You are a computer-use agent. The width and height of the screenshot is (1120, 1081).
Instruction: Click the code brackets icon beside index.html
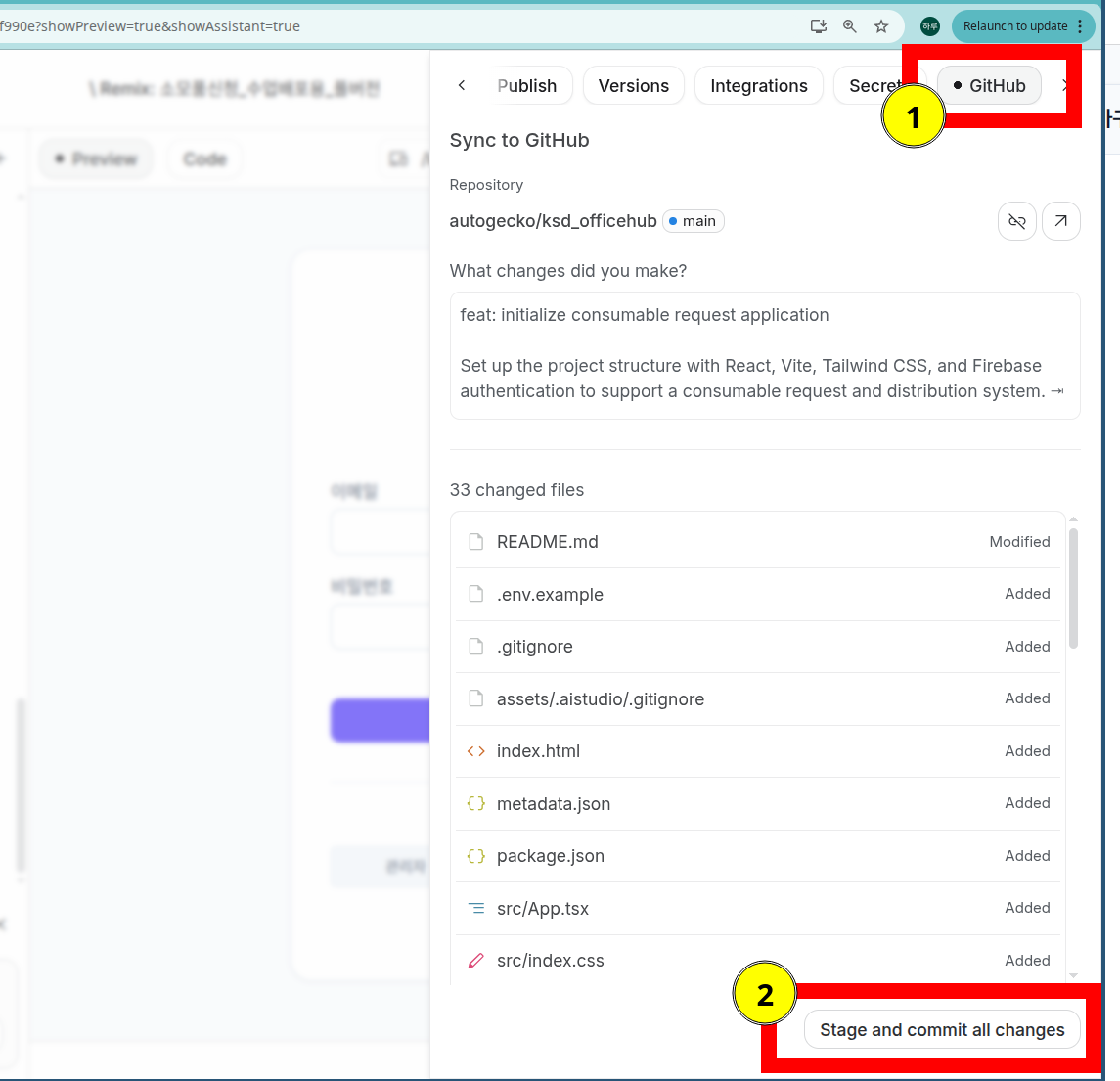[475, 751]
